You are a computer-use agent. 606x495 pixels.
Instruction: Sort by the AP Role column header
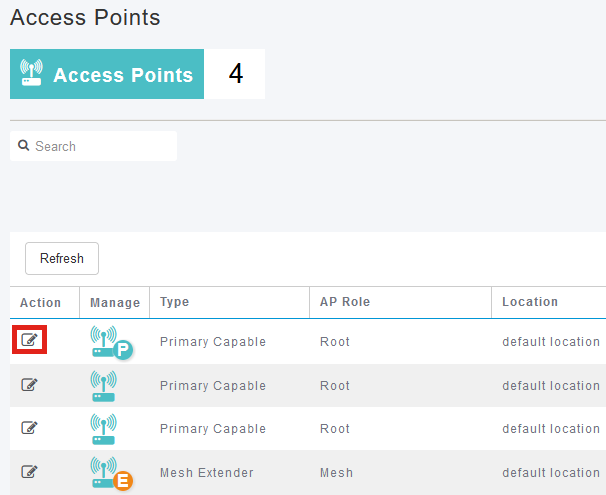345,302
